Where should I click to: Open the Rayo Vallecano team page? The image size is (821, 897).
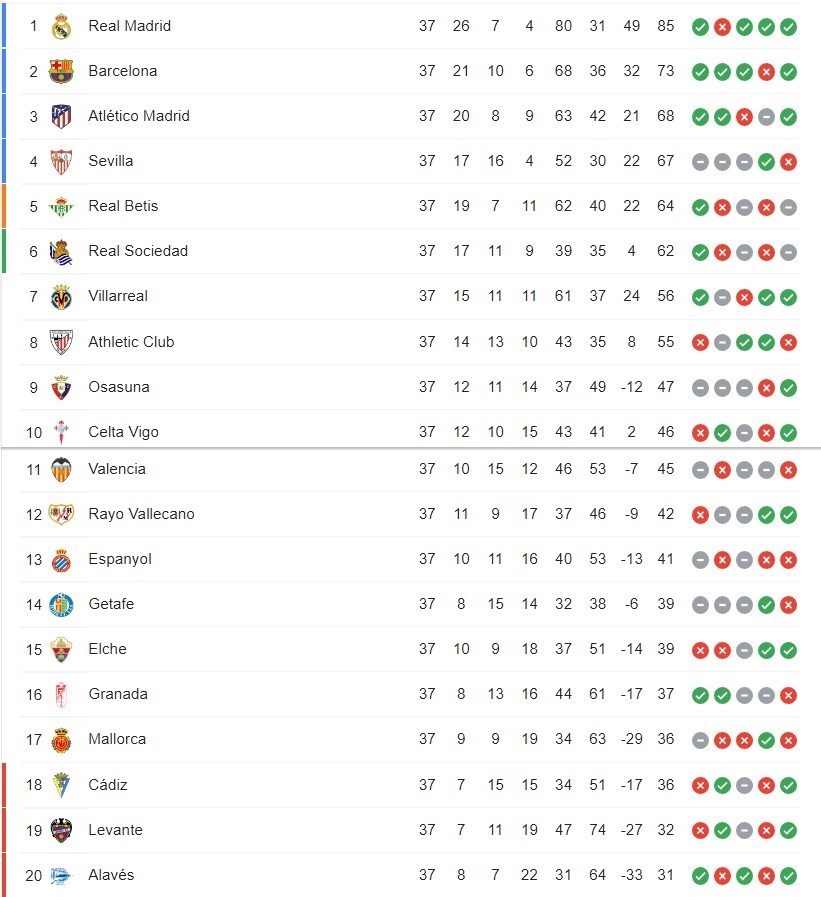pyautogui.click(x=141, y=514)
